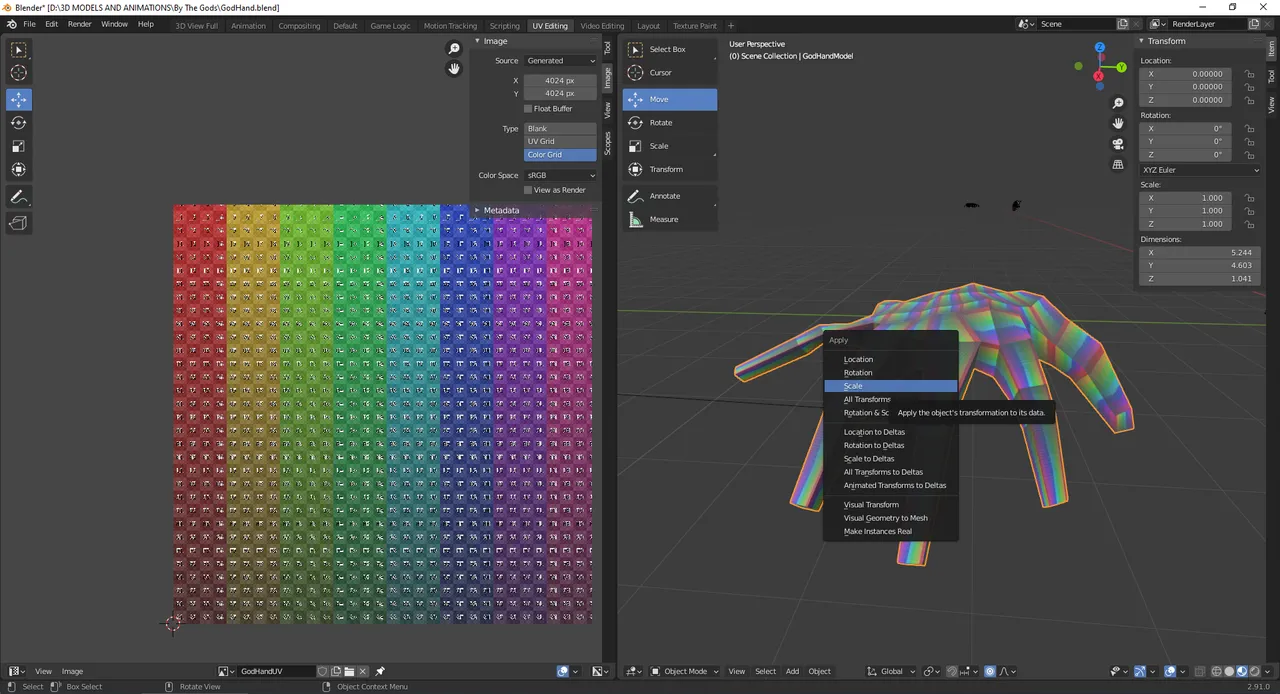Toggle the lock for Location X
This screenshot has width=1280, height=694.
[1249, 74]
